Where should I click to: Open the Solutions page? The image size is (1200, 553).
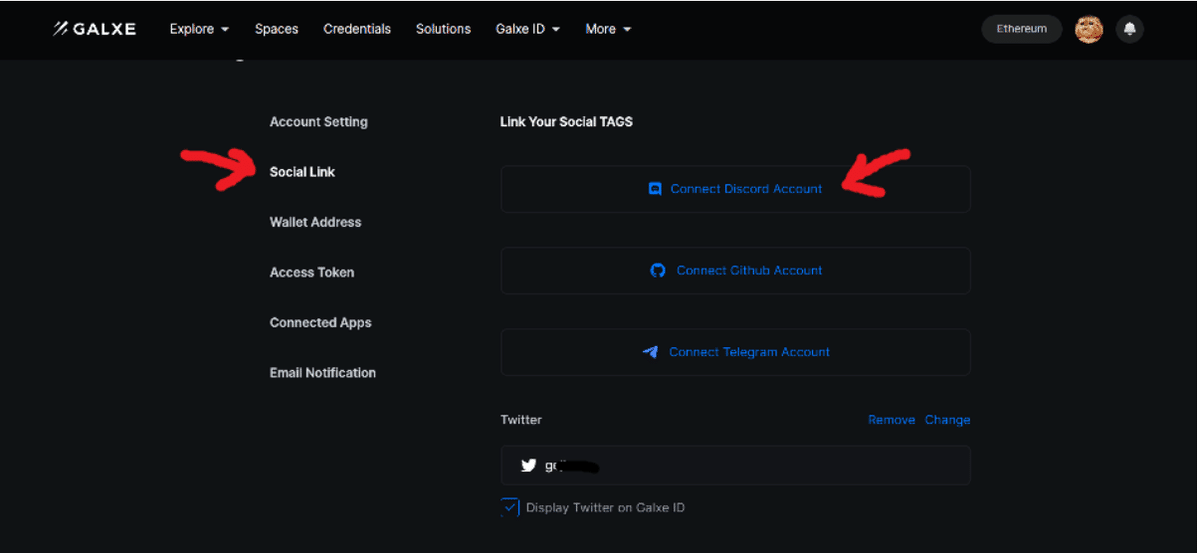[443, 29]
